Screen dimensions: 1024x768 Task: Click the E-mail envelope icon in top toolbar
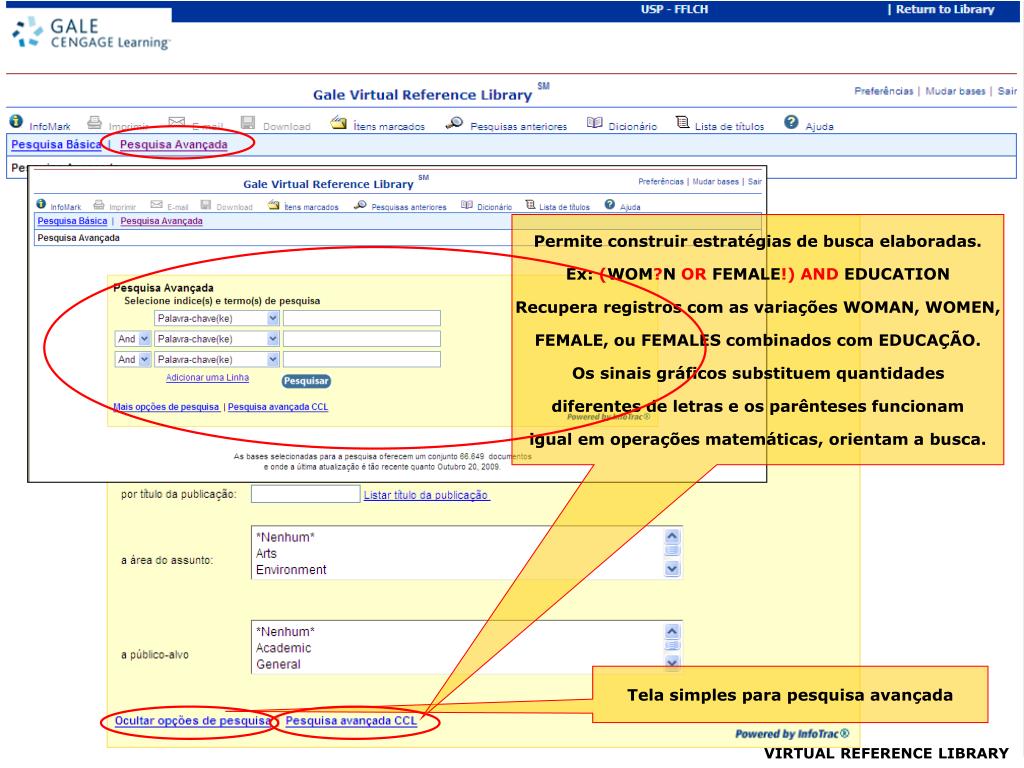click(x=176, y=121)
